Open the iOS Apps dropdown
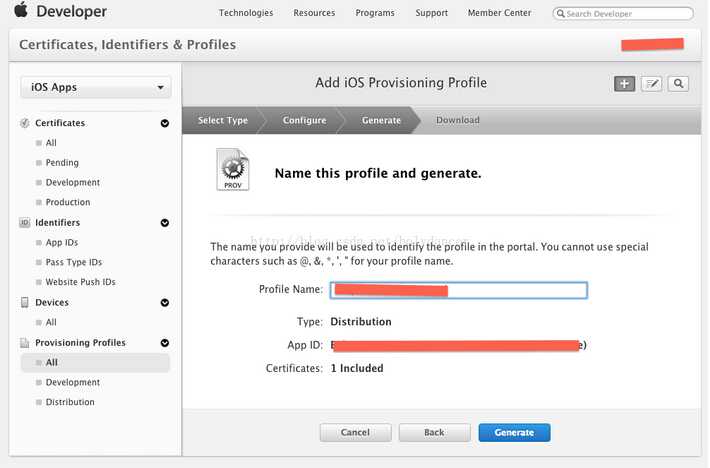This screenshot has width=710, height=468. coord(96,87)
